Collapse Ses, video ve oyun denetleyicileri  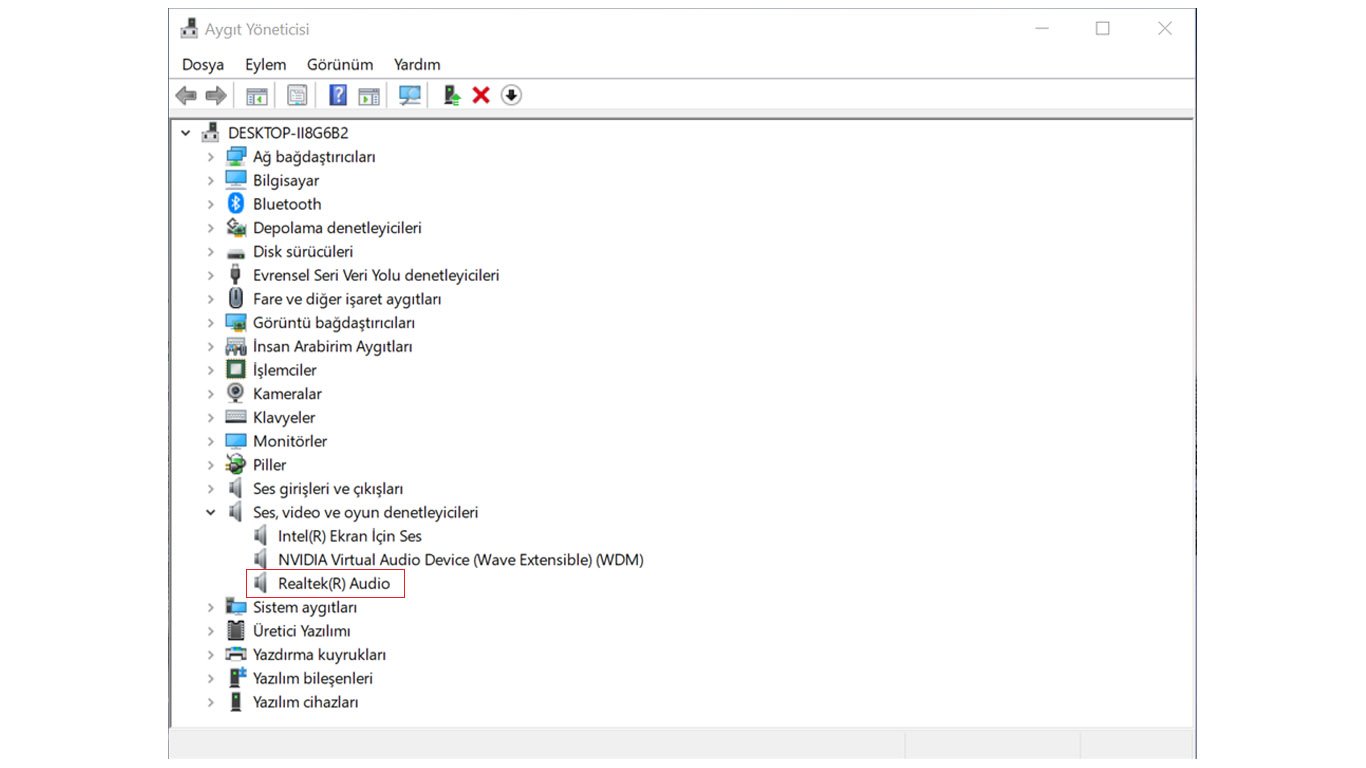[x=210, y=512]
